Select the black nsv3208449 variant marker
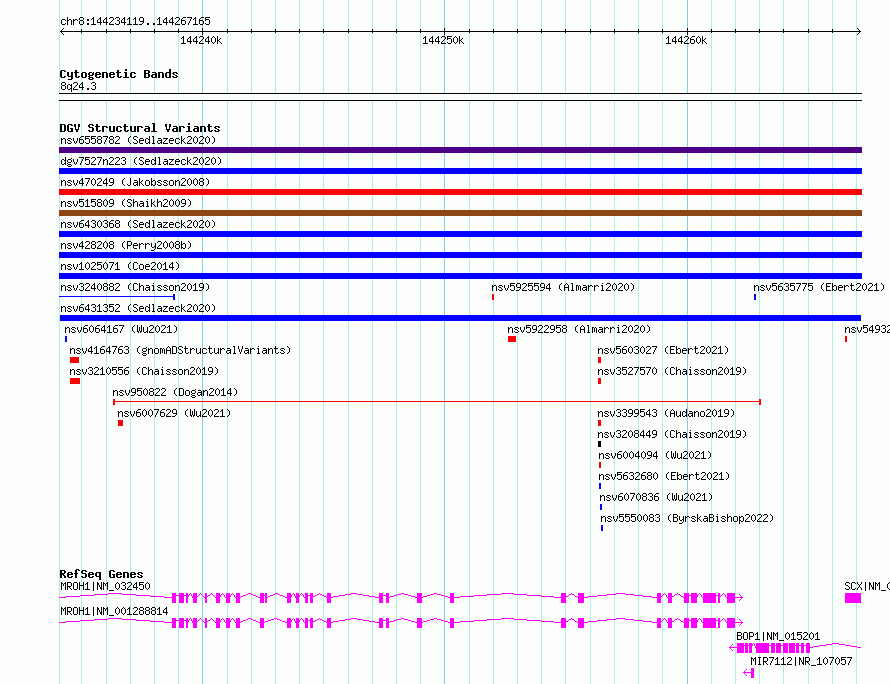Screen dimensions: 890x684 point(599,444)
